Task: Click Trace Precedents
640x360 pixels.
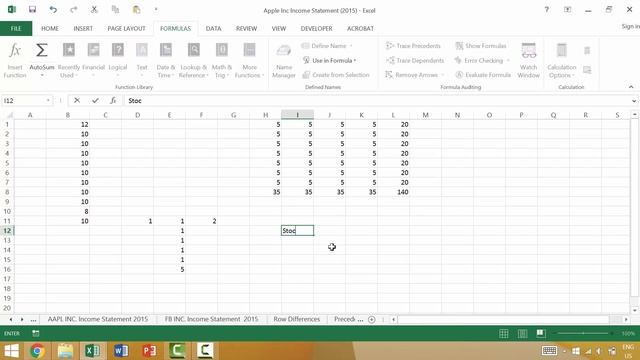Action: 413,46
